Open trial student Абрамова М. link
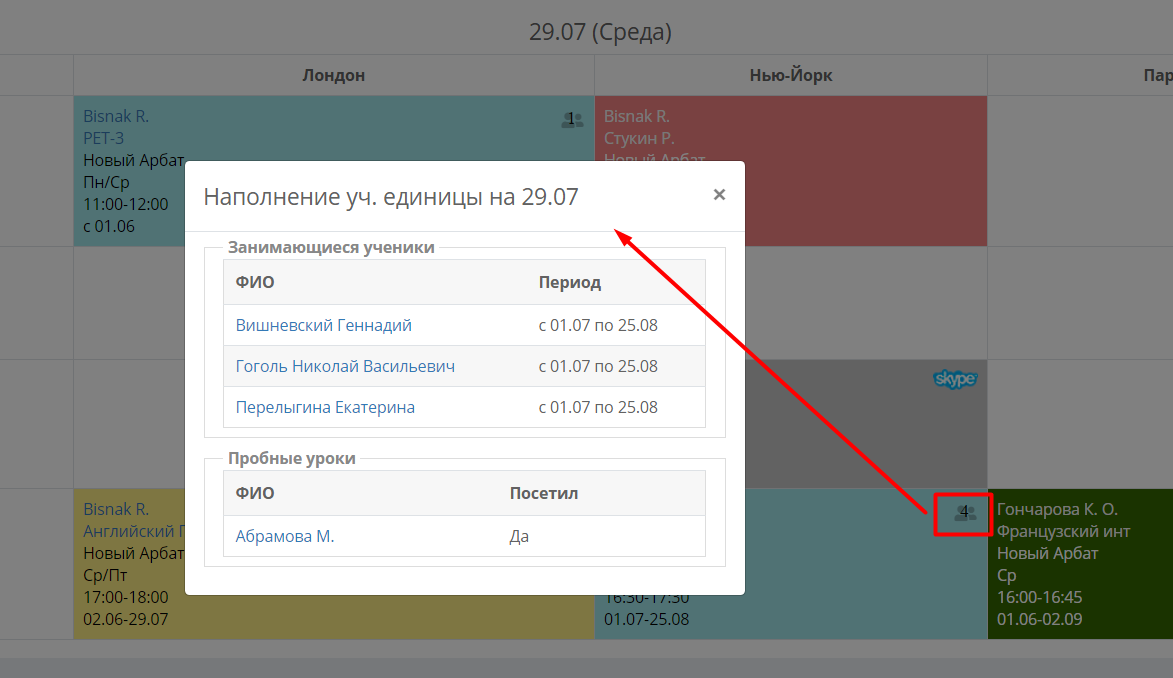 [284, 537]
